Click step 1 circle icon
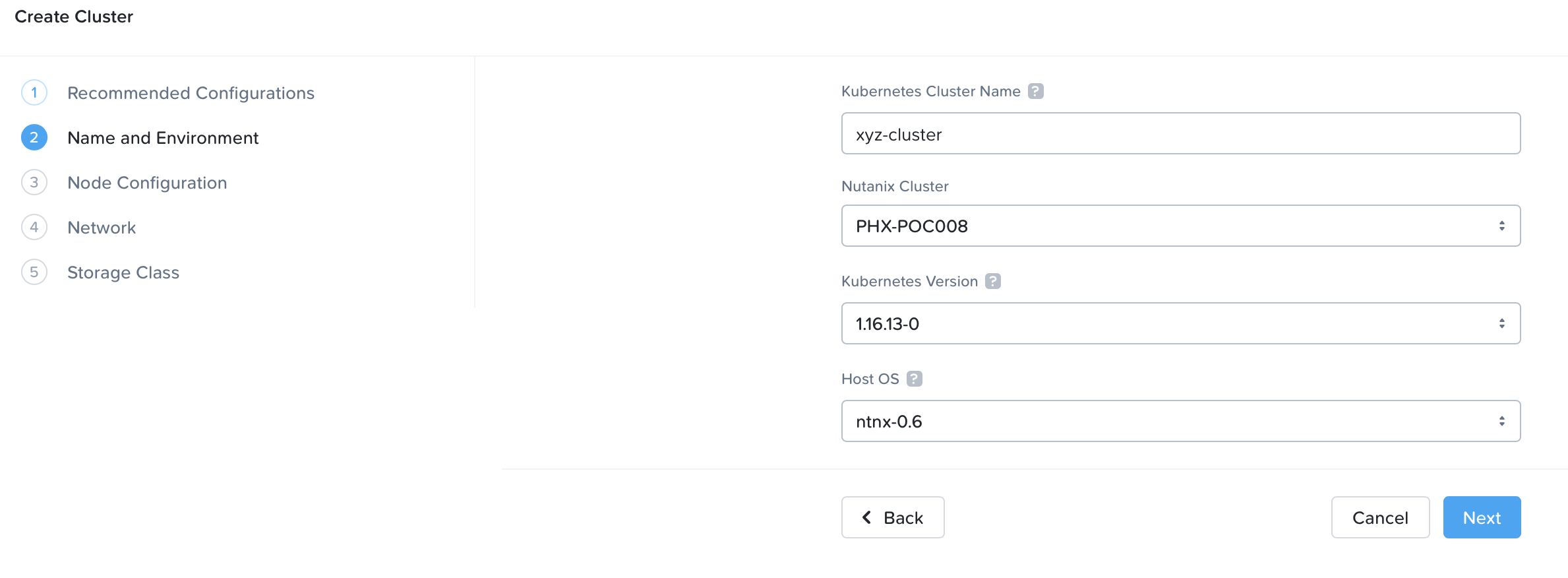 tap(34, 93)
